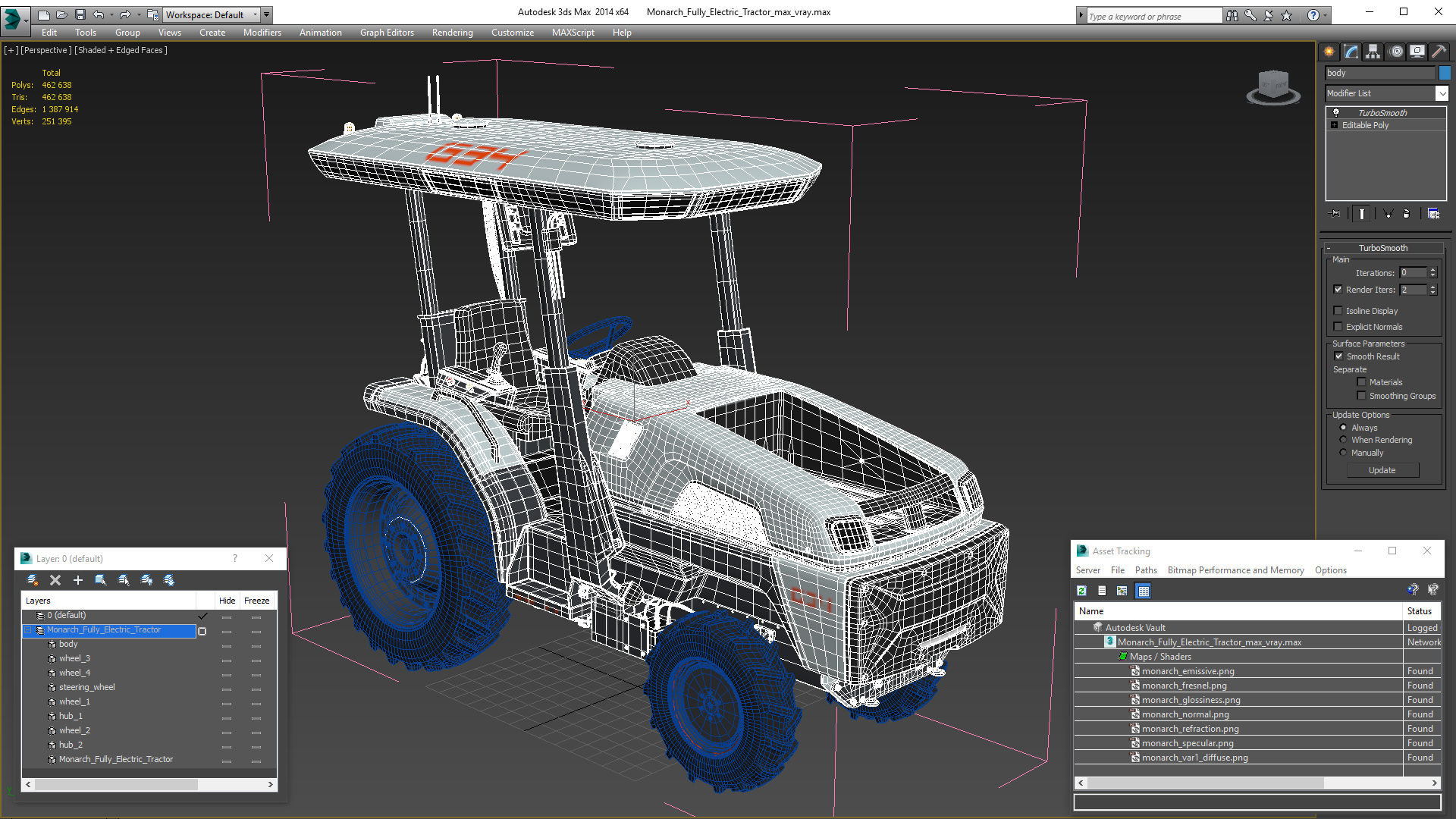Open the Modifier List dropdown
This screenshot has height=819, width=1456.
1442,93
